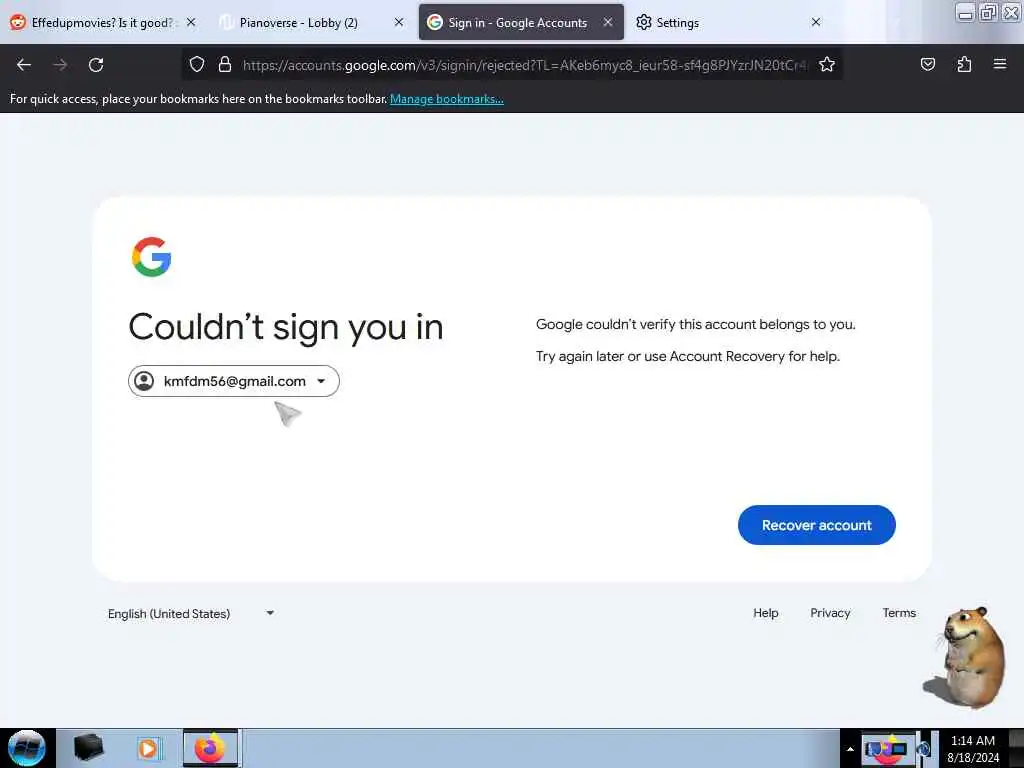Open the extensions puzzle icon
Viewport: 1024px width, 768px height.
pyautogui.click(x=964, y=65)
